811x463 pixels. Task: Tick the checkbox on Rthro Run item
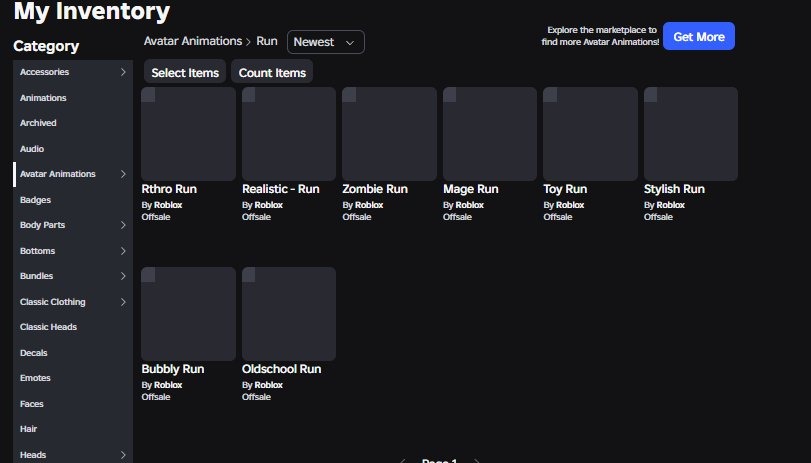tap(148, 95)
